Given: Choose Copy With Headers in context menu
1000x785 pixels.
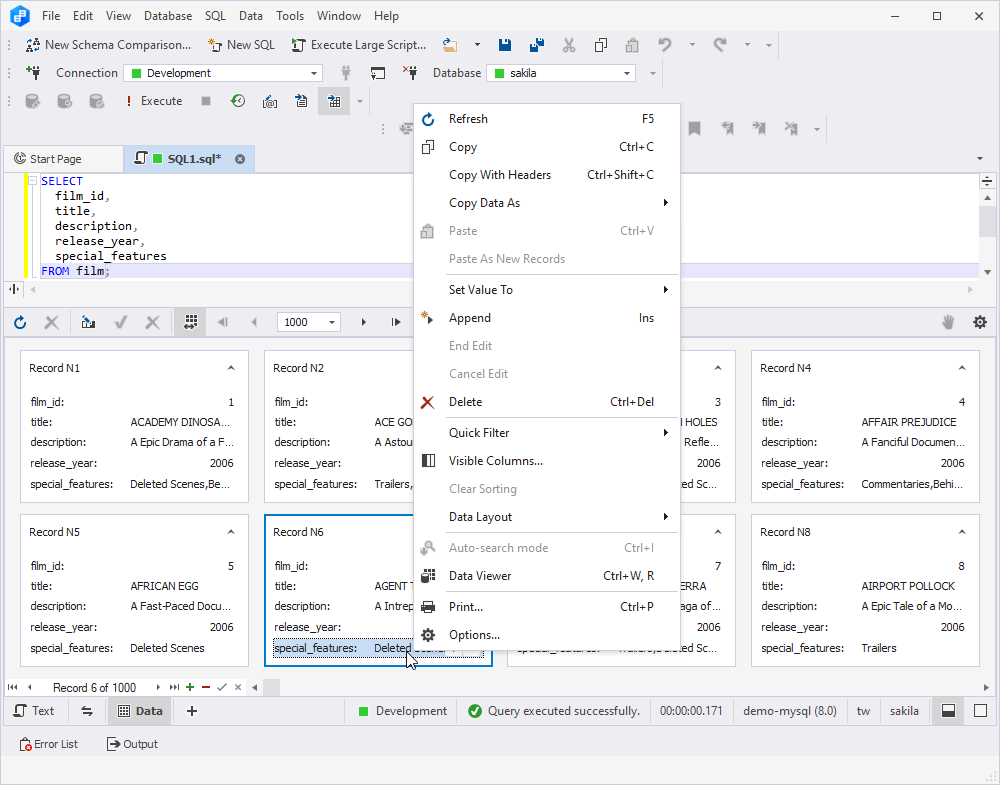Looking at the screenshot, I should [x=547, y=175].
